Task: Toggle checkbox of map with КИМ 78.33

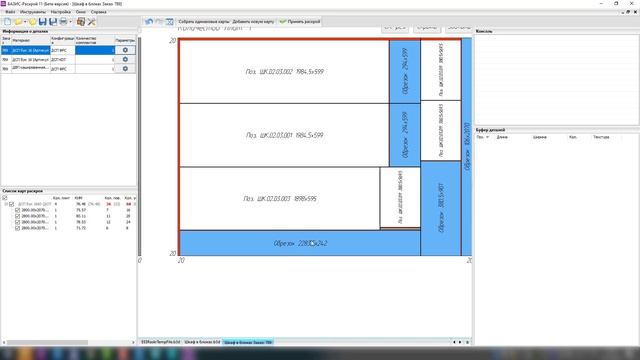Action: 18,222
